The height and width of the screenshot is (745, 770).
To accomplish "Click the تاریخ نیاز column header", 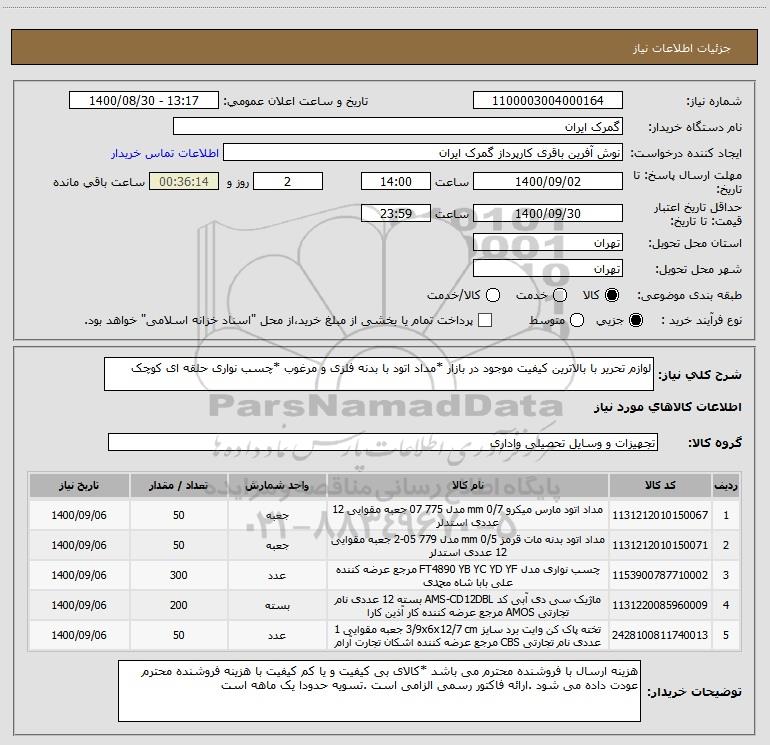I will pyautogui.click(x=79, y=486).
